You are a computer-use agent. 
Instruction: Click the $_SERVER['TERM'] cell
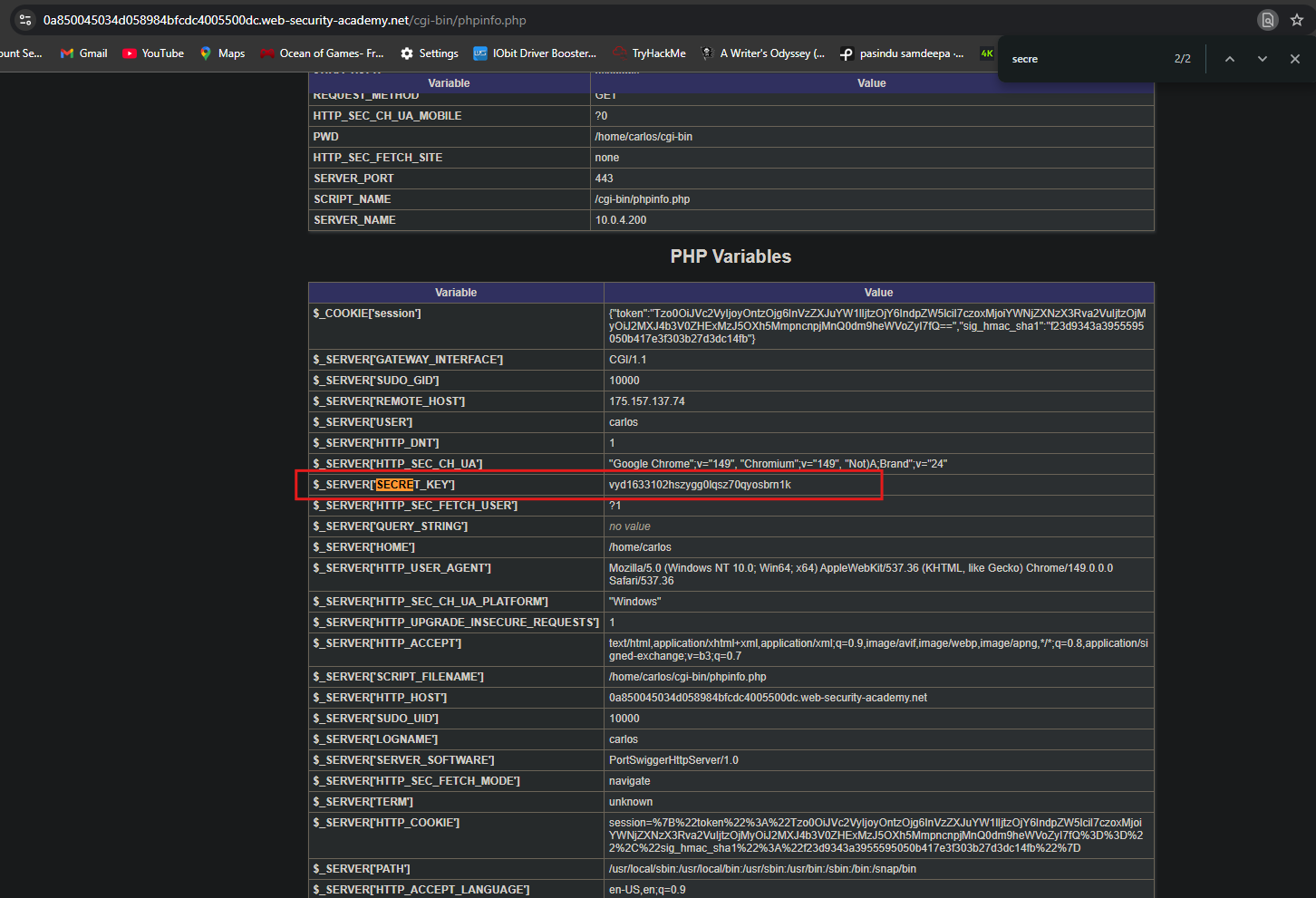(x=456, y=802)
